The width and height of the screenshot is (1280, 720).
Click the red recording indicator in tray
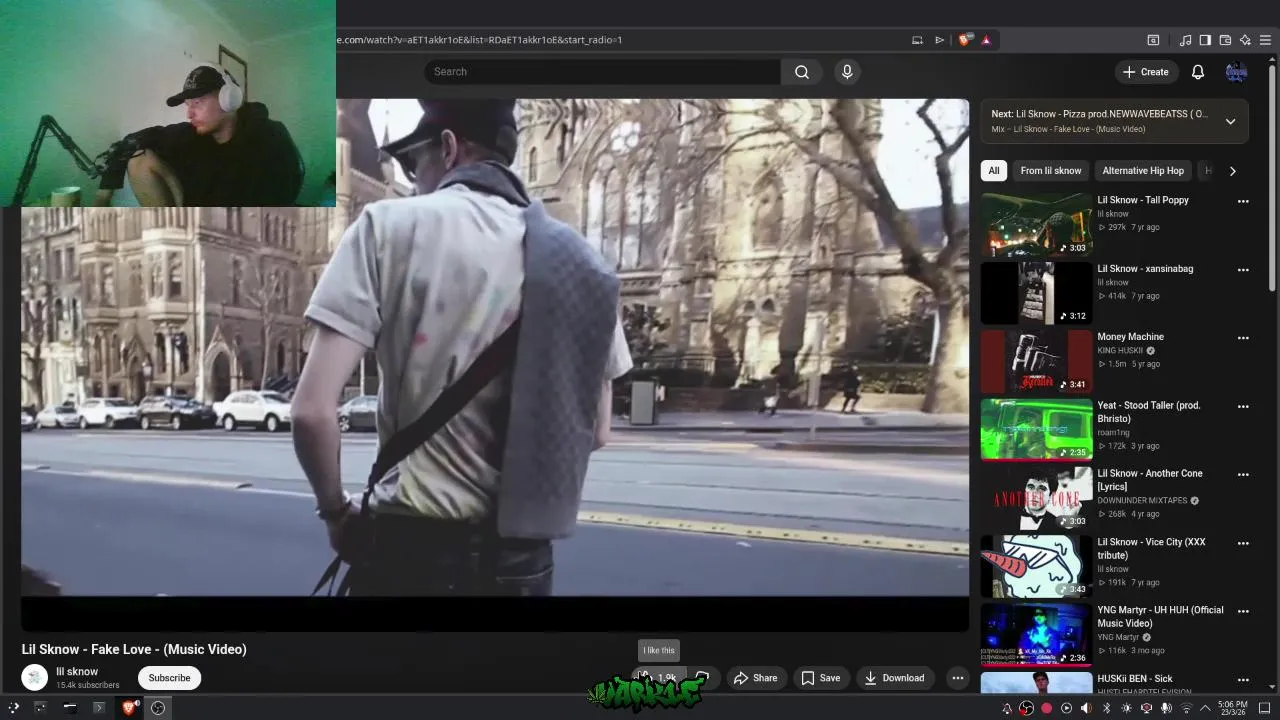1047,709
